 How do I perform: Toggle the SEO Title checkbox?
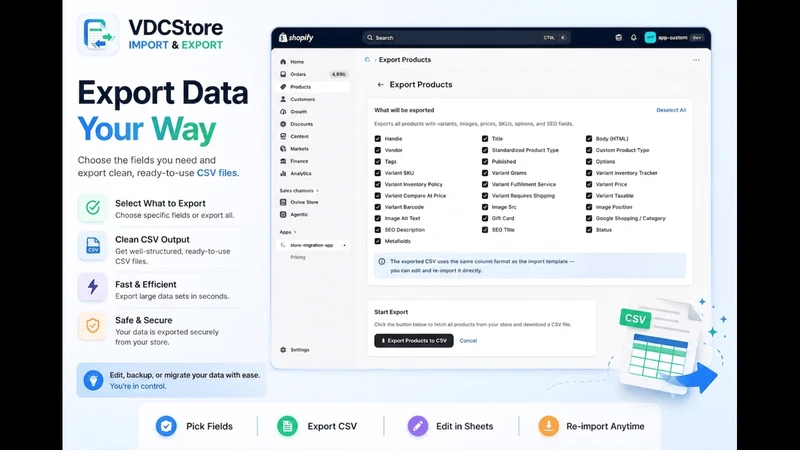[485, 230]
